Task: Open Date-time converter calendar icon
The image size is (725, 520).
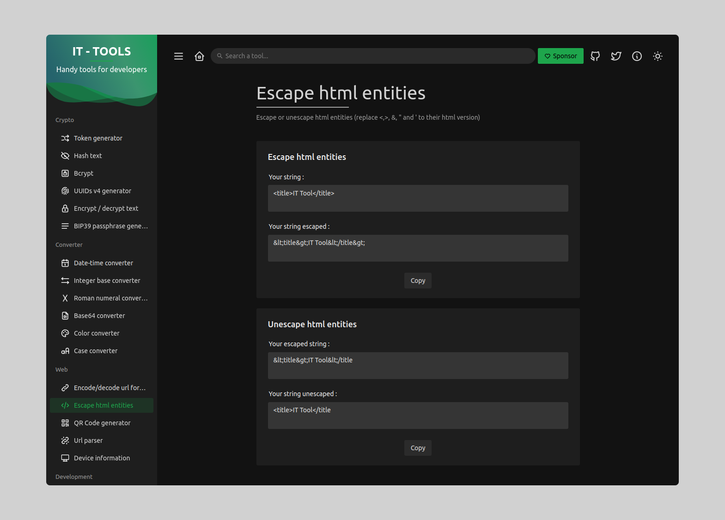Action: 65,263
